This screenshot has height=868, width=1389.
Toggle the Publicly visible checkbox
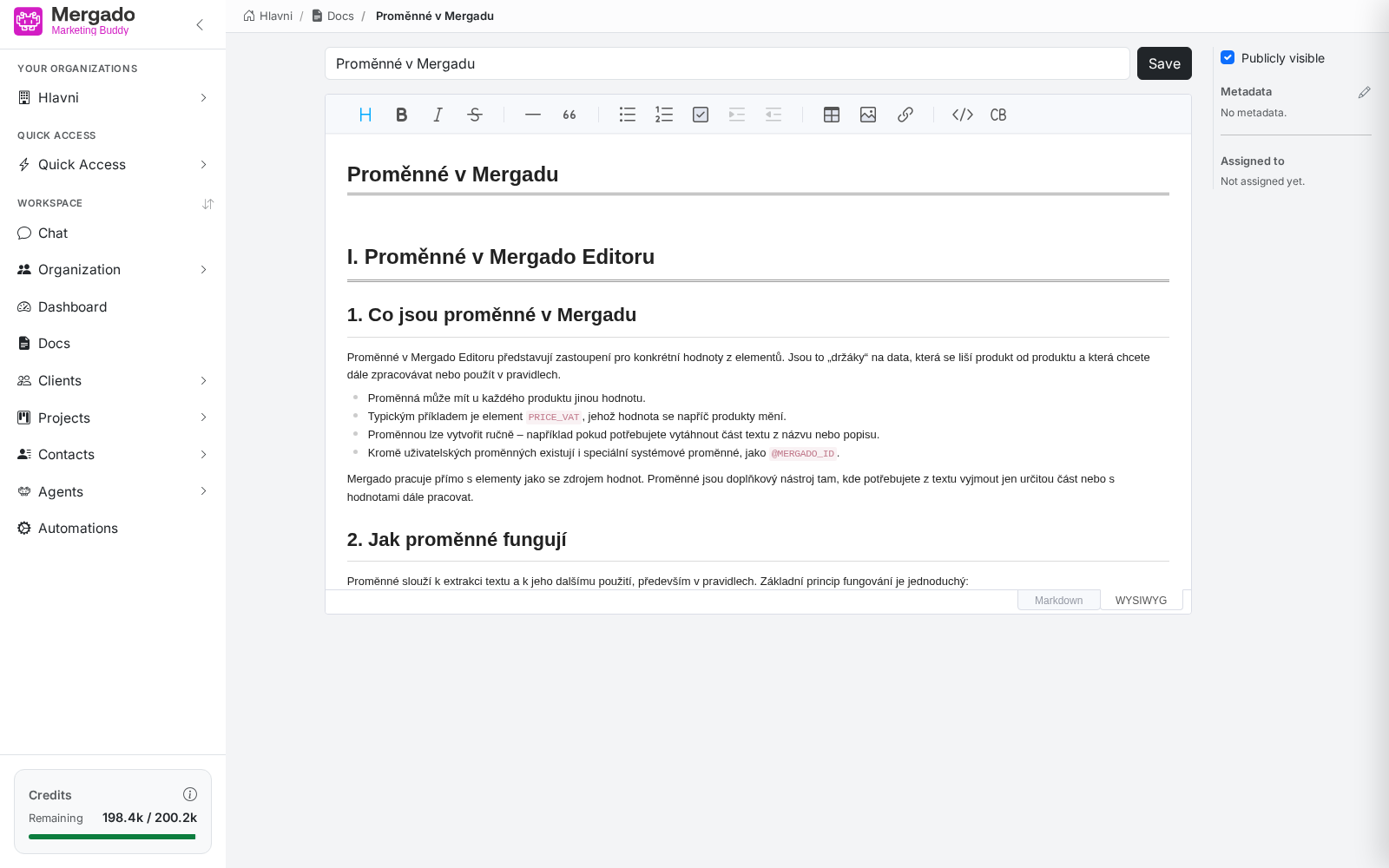(x=1228, y=57)
